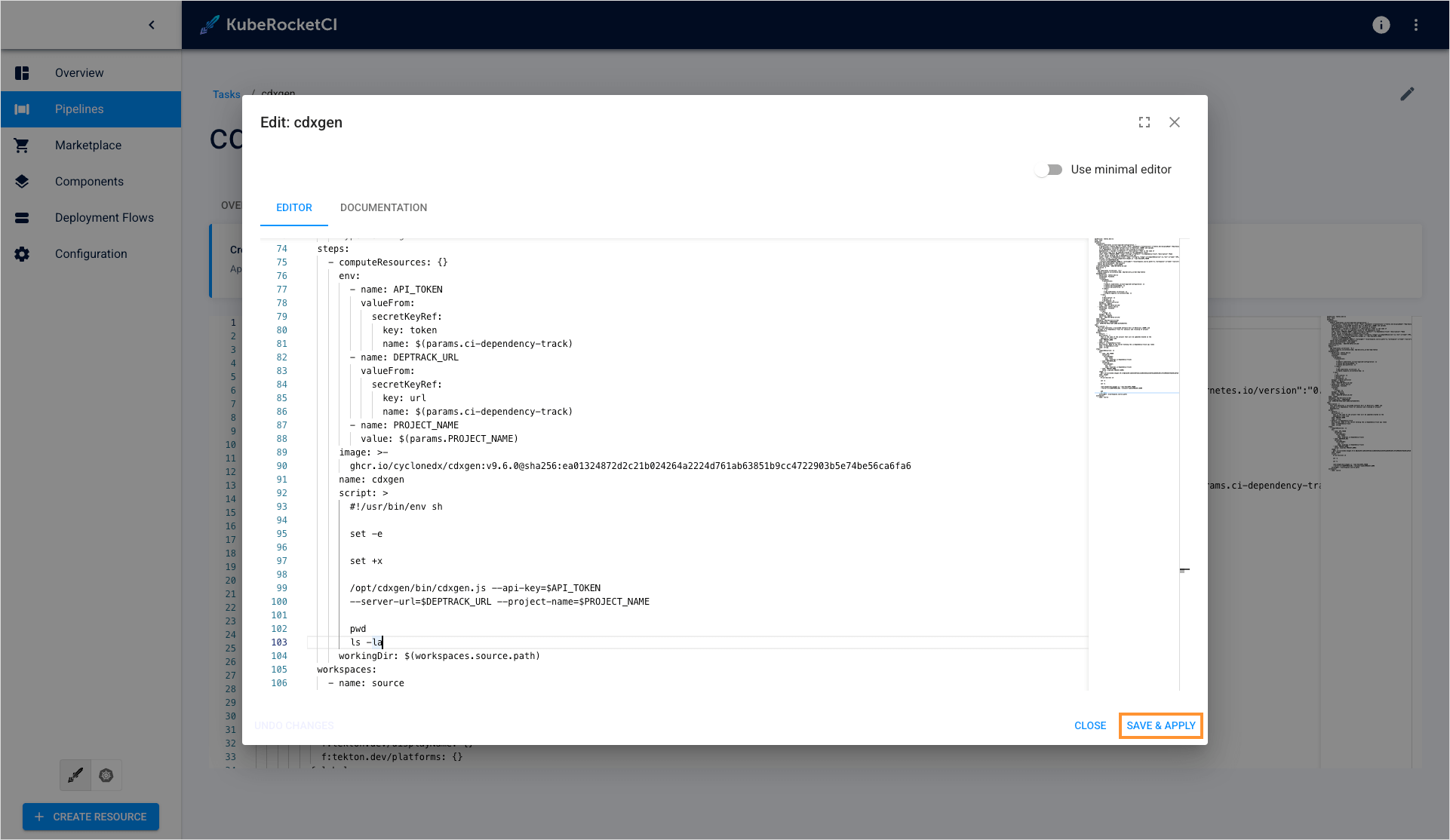Toggle Use minimal editor switch
This screenshot has width=1450, height=840.
(x=1049, y=170)
